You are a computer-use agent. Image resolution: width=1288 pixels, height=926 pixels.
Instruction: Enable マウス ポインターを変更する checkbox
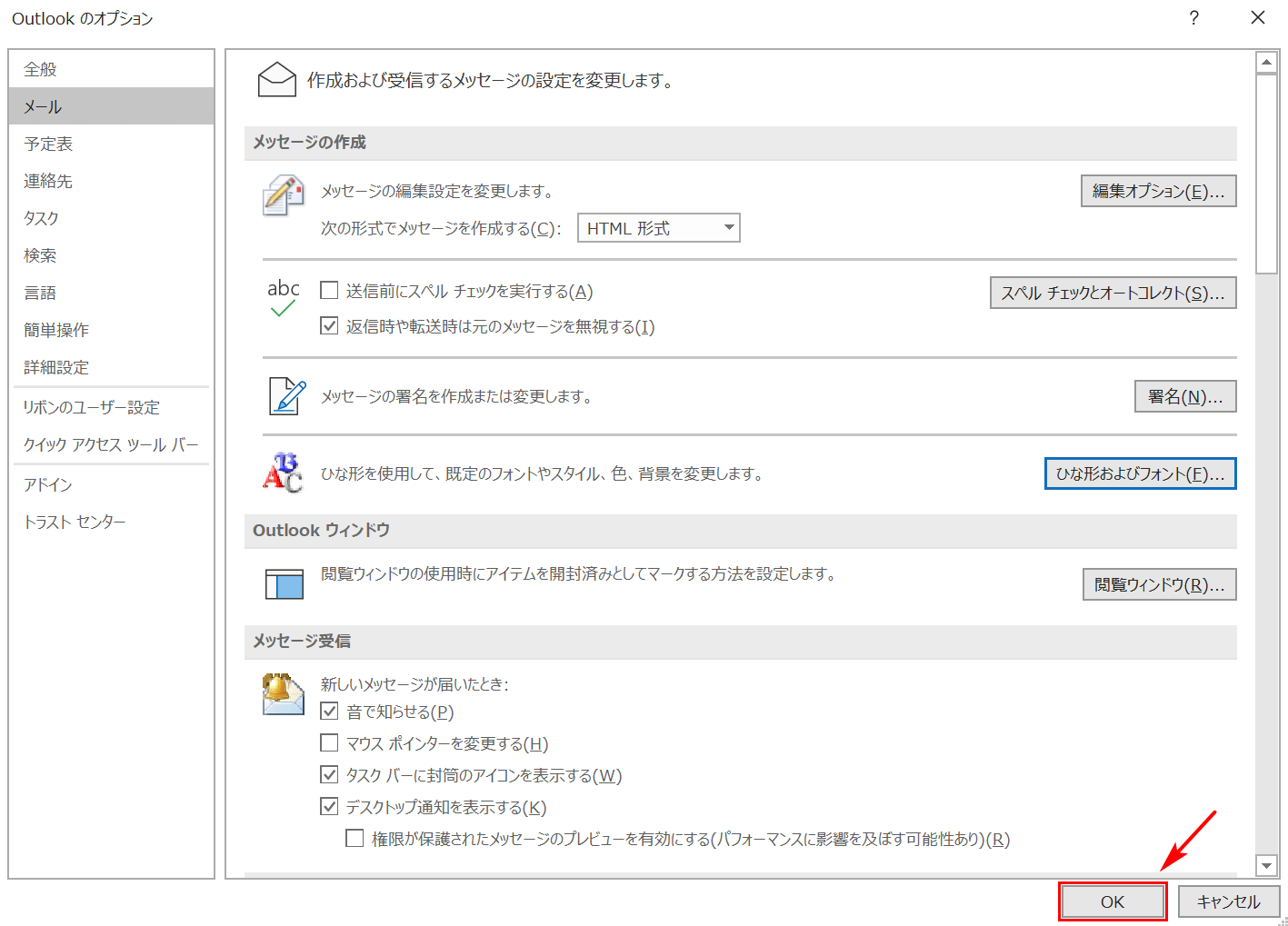(x=329, y=742)
